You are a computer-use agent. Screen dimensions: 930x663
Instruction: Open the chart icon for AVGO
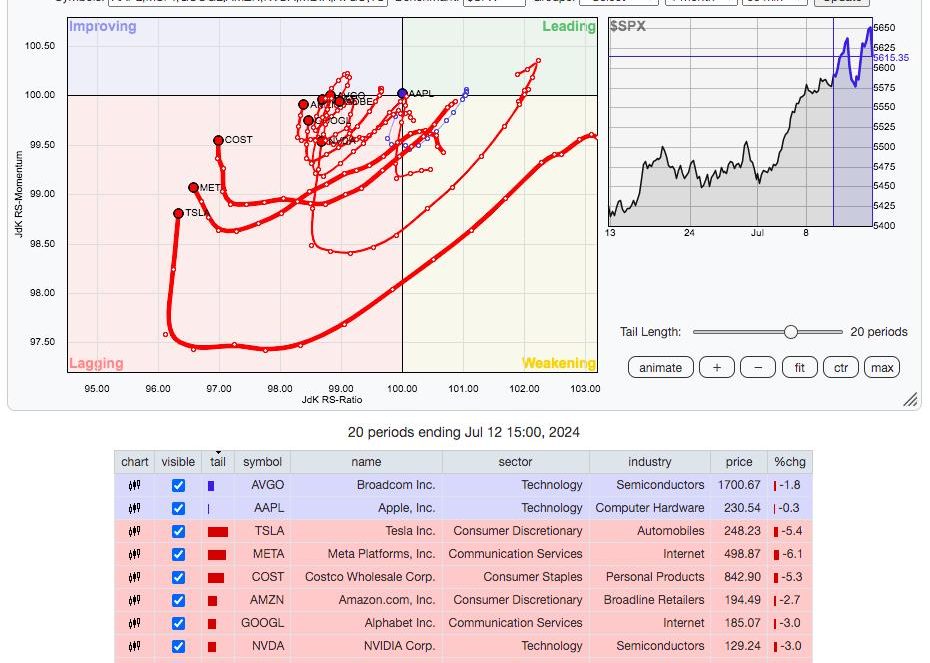click(135, 485)
